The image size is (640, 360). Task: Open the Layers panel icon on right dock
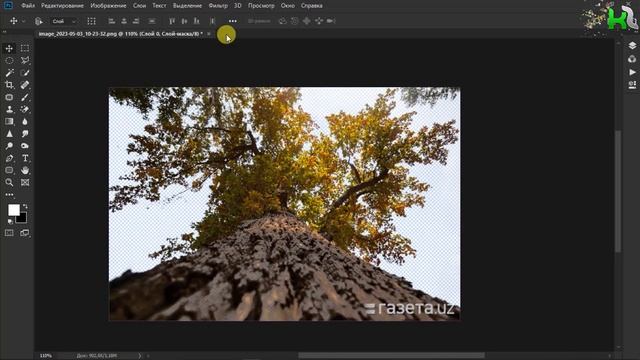click(632, 45)
